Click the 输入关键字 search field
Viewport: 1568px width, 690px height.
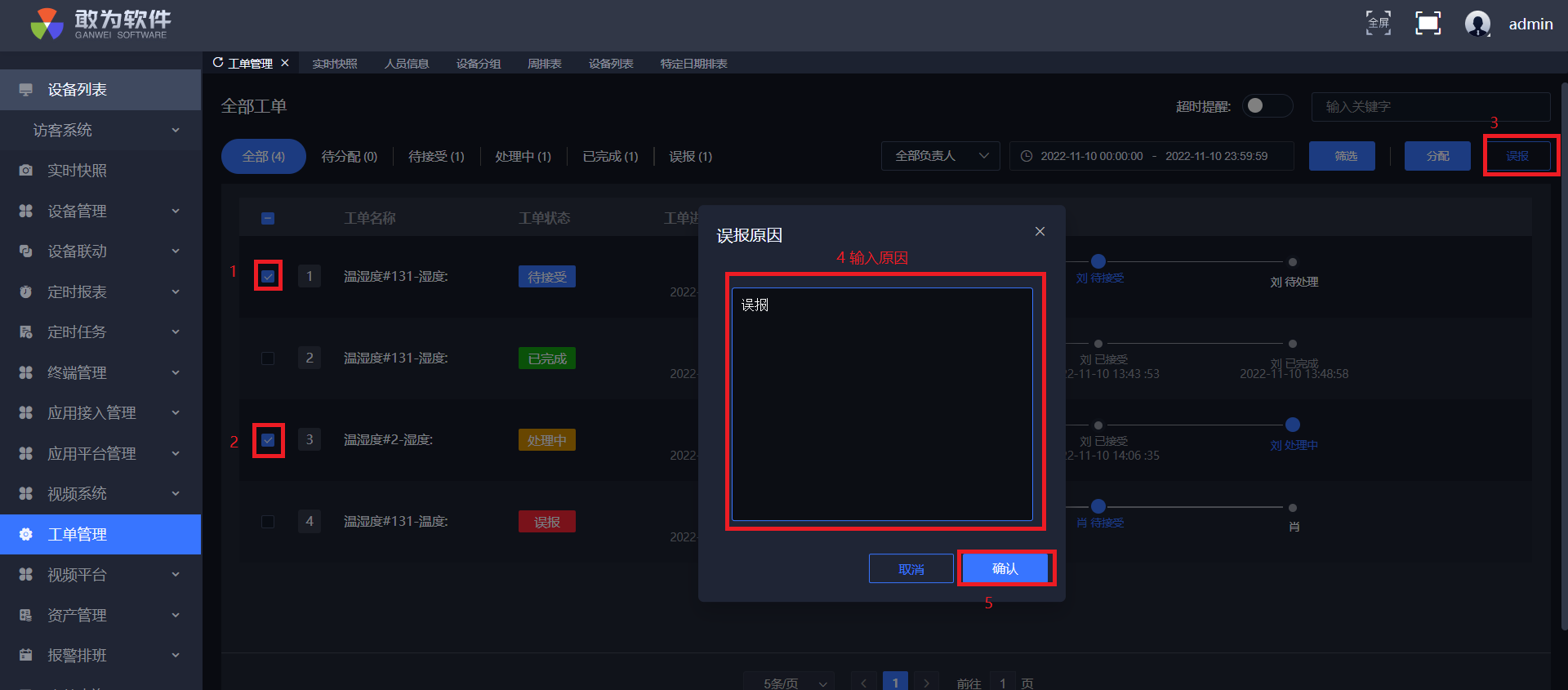click(x=1431, y=106)
